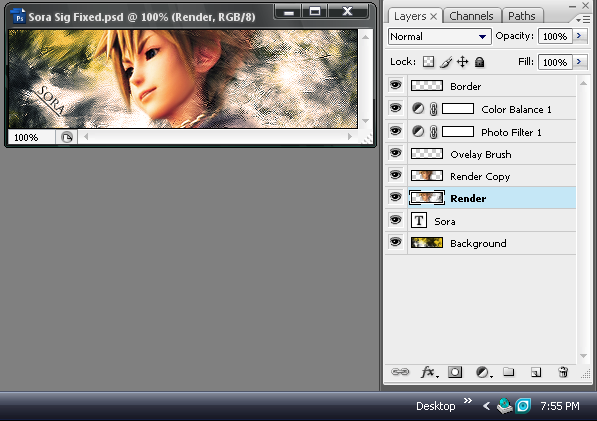Click layers panel scroll up arrow

pyautogui.click(x=583, y=83)
